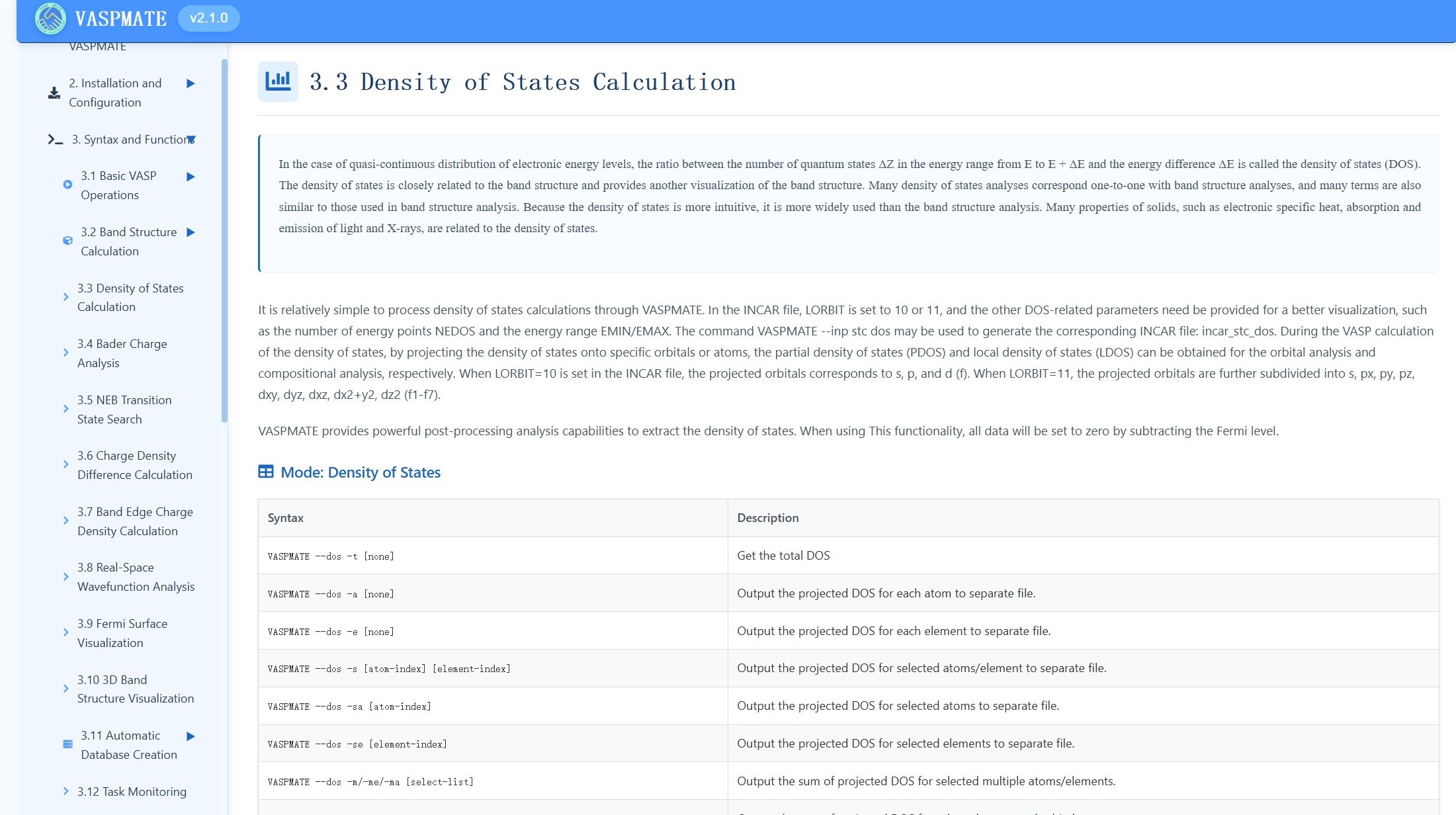Expand the 3.11 Automatic Database Creation arrow

coord(191,736)
